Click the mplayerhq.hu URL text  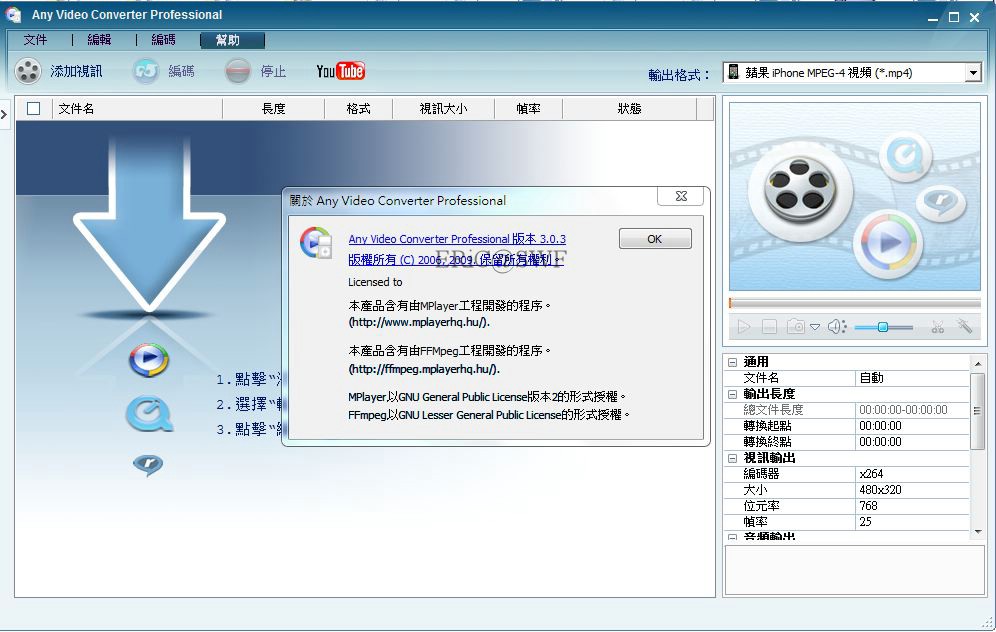[419, 322]
